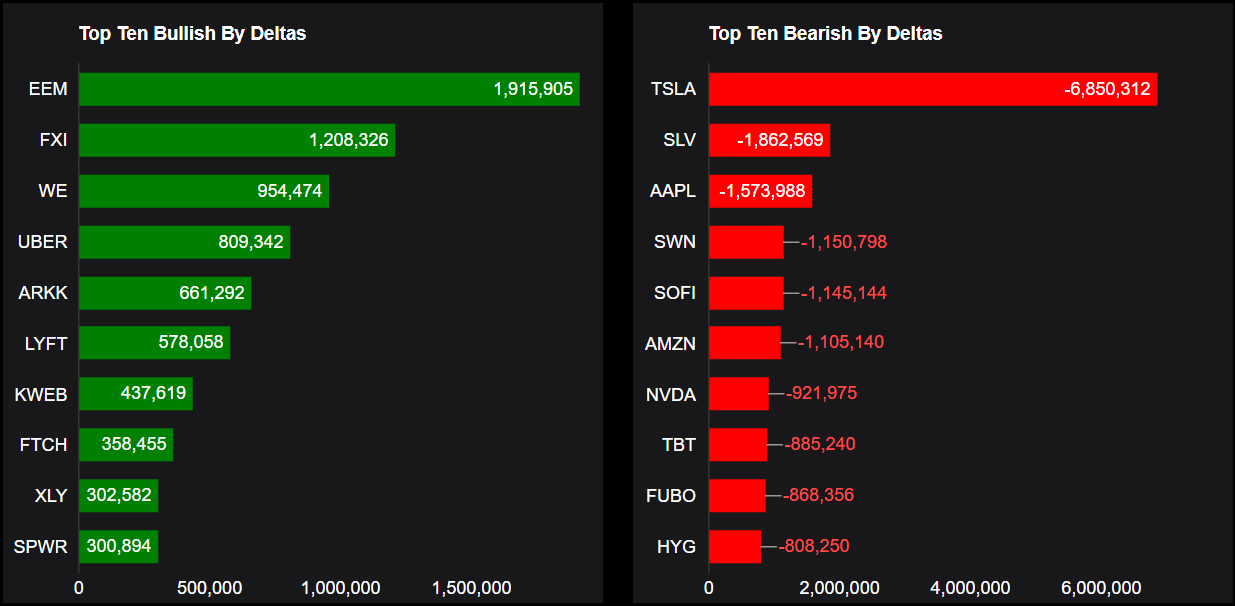
Task: Click the UBER ticker label
Action: 43,242
